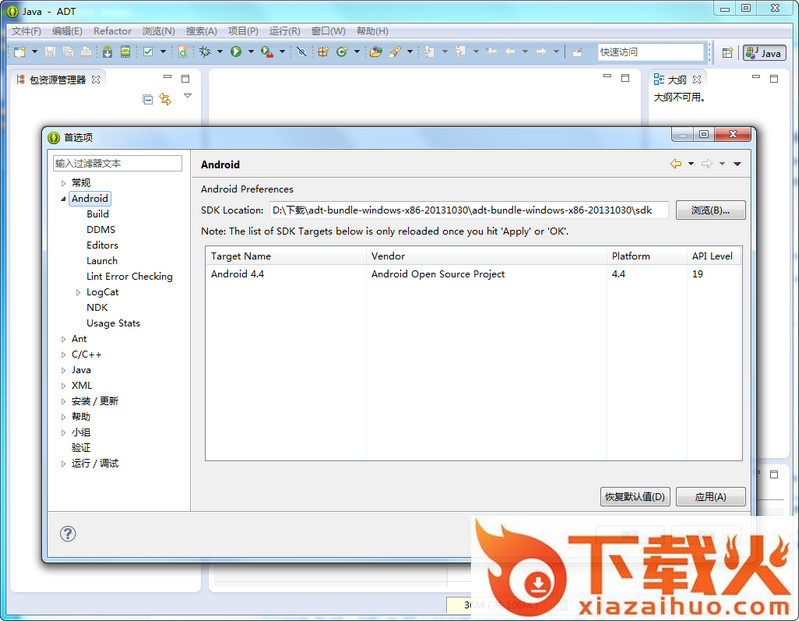
Task: Expand the C/C++ preferences category
Action: 63,355
